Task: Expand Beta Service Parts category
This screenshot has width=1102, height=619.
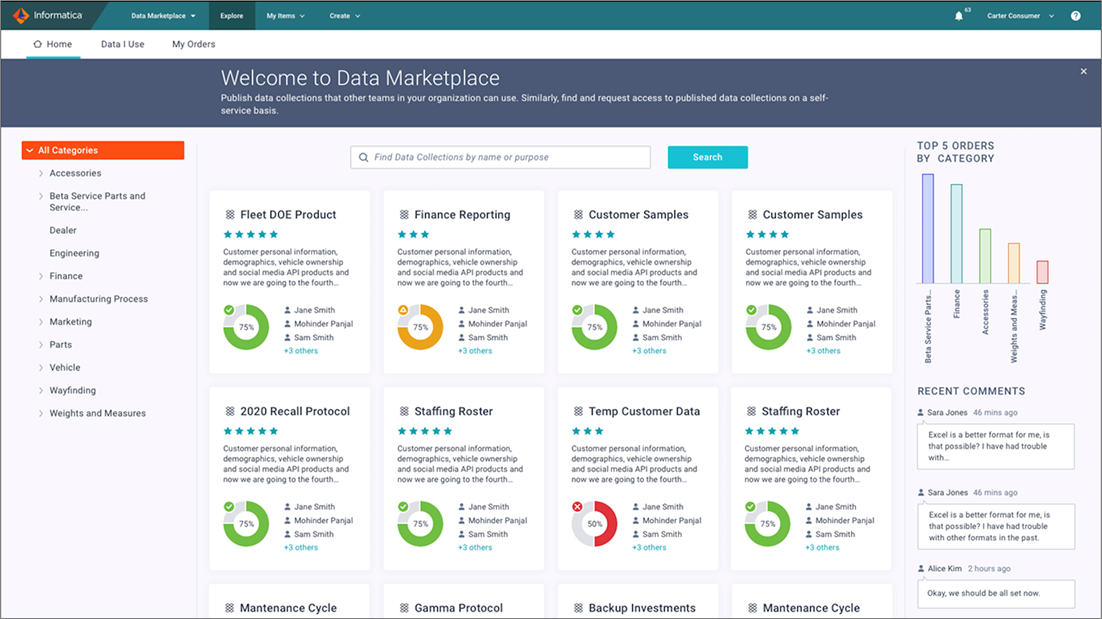Action: pyautogui.click(x=41, y=196)
